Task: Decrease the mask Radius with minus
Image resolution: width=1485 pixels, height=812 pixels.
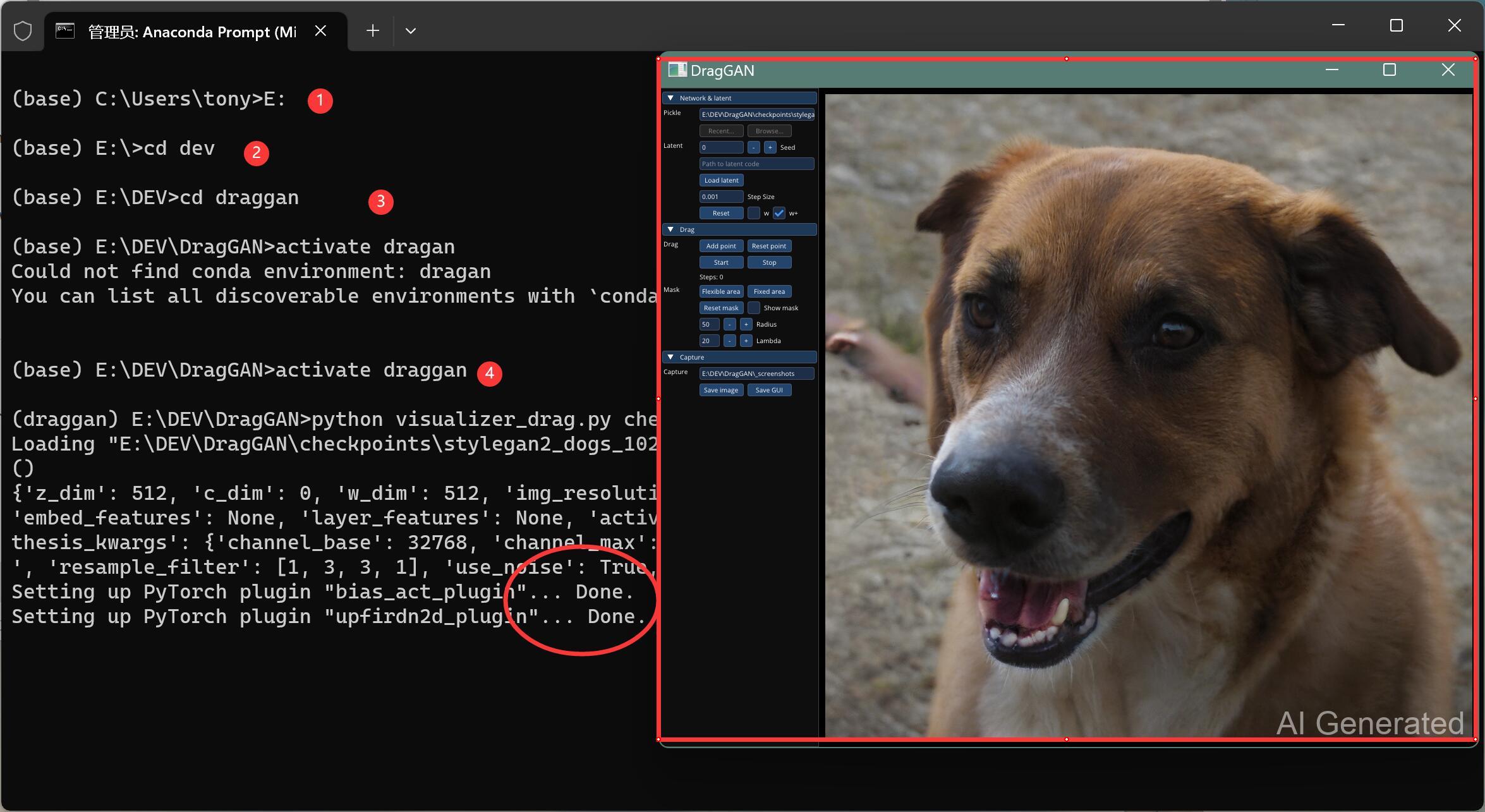Action: (729, 324)
